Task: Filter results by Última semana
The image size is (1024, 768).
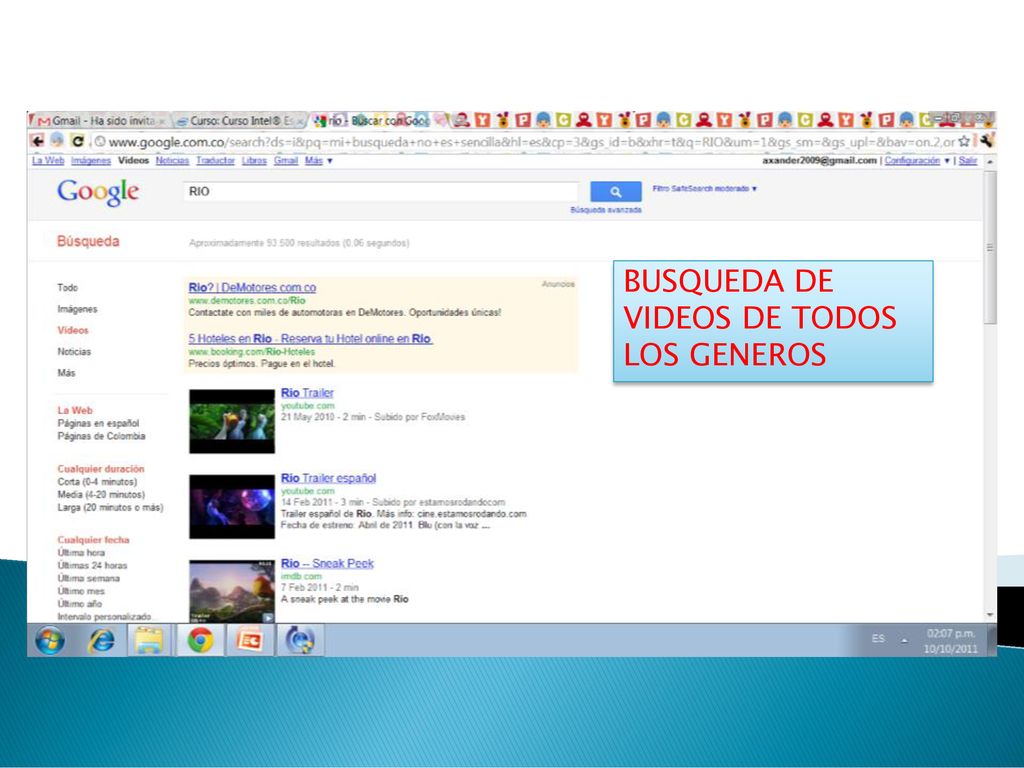Action: 88,578
